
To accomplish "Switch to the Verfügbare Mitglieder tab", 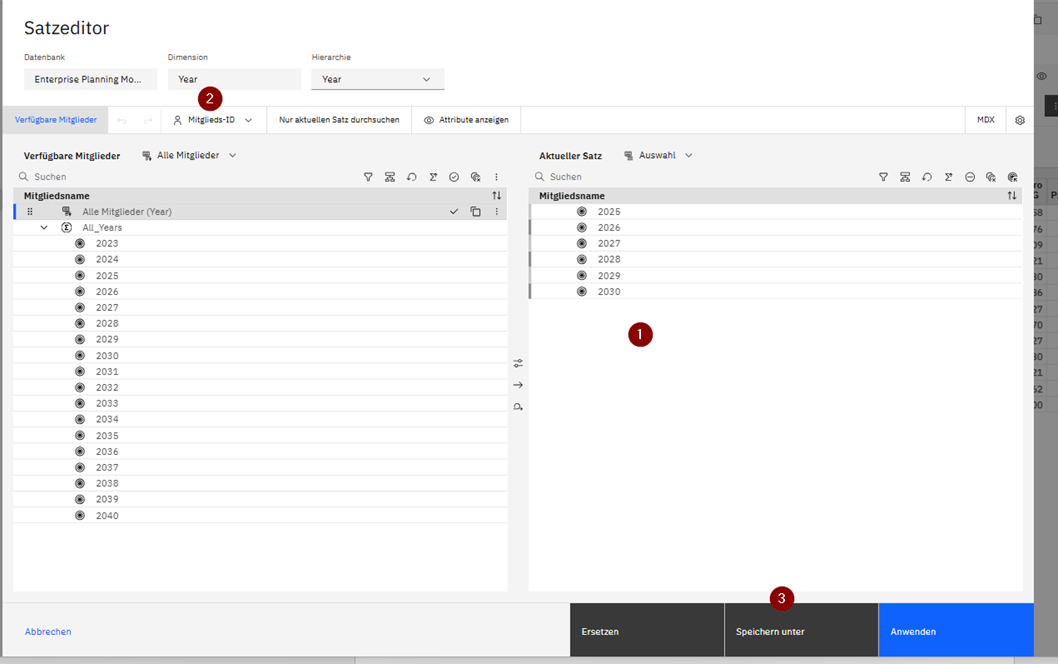I will pos(56,120).
